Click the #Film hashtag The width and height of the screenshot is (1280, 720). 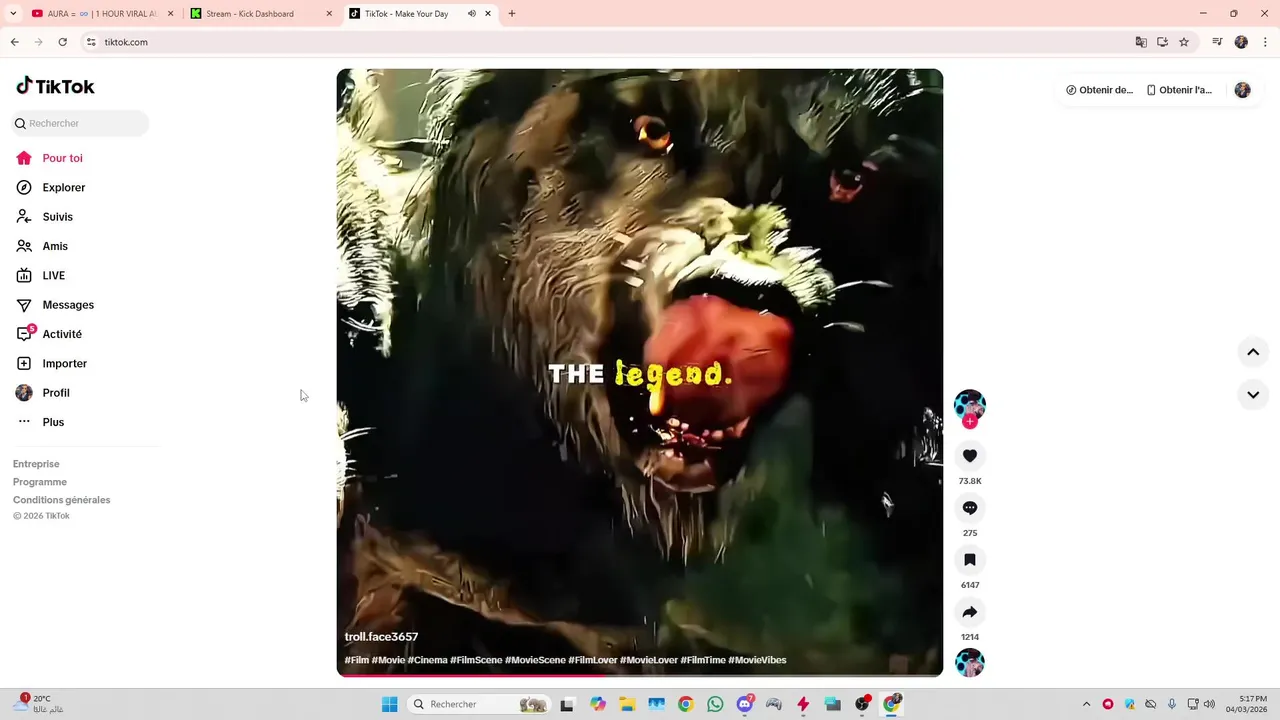(357, 660)
